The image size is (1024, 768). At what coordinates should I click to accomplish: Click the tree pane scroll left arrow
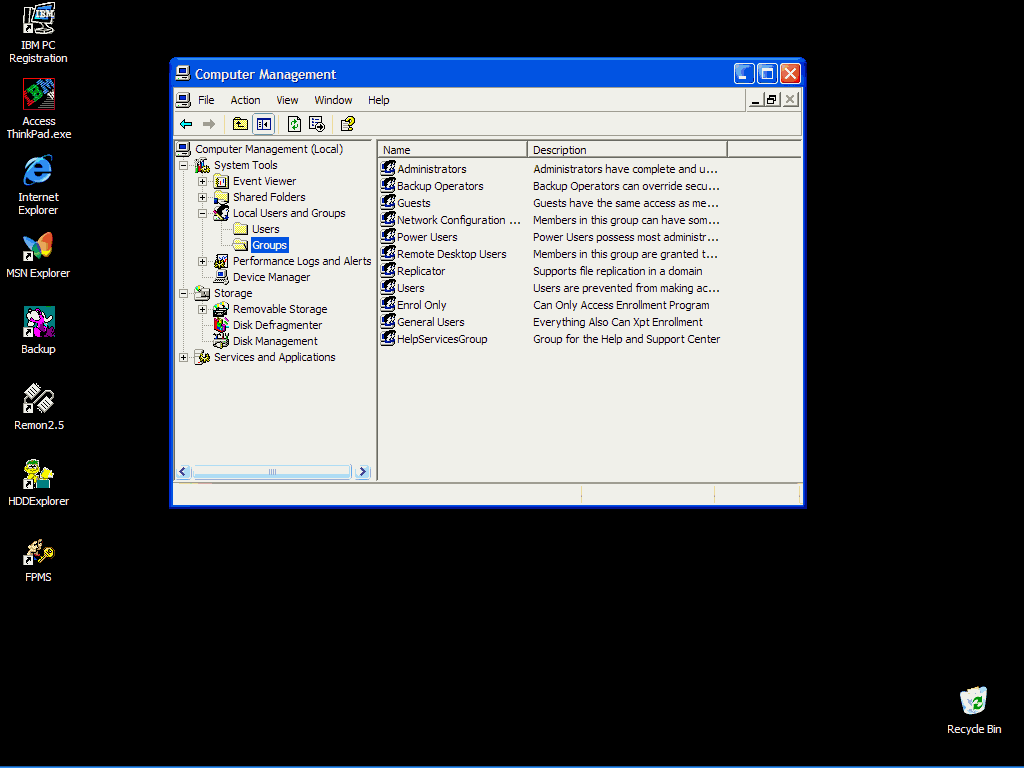(x=184, y=472)
